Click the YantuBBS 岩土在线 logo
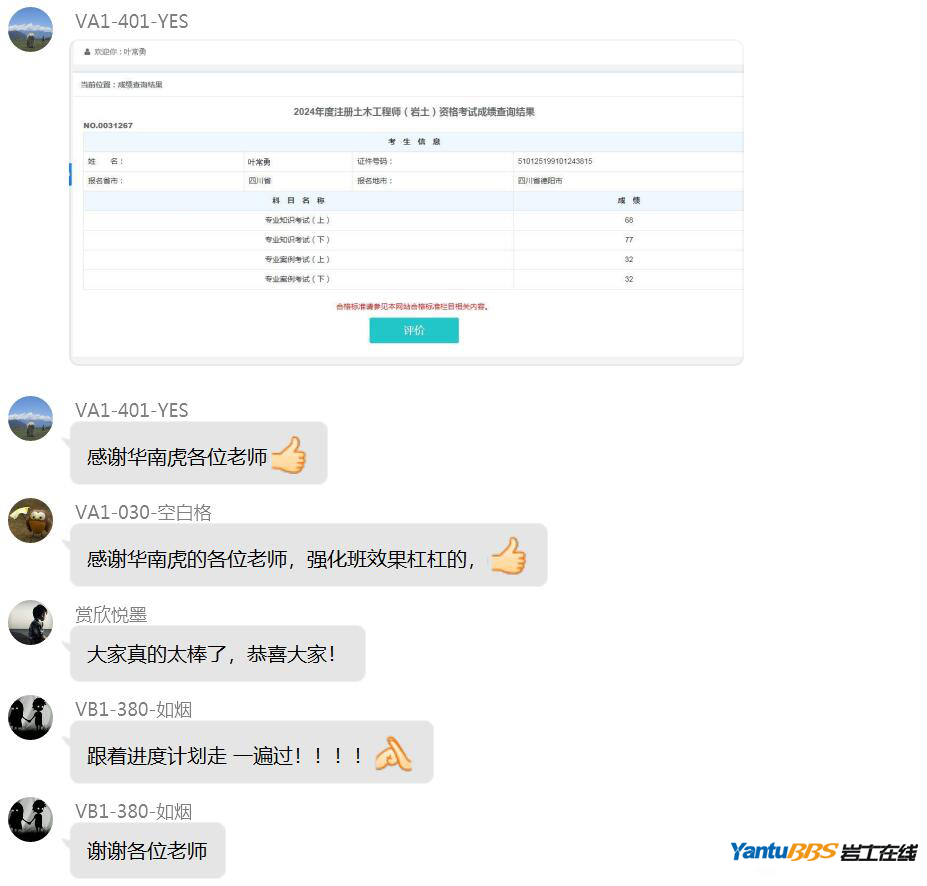The width and height of the screenshot is (927, 886). (x=822, y=852)
